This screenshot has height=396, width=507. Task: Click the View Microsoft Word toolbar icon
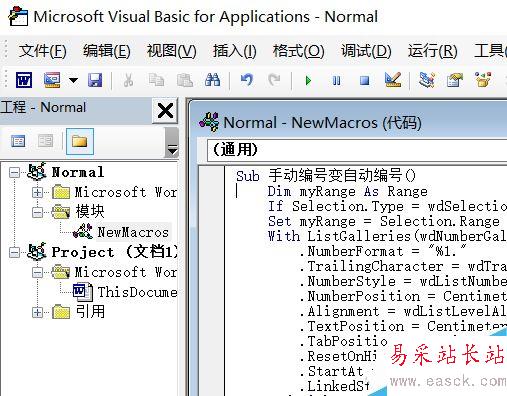(x=24, y=80)
